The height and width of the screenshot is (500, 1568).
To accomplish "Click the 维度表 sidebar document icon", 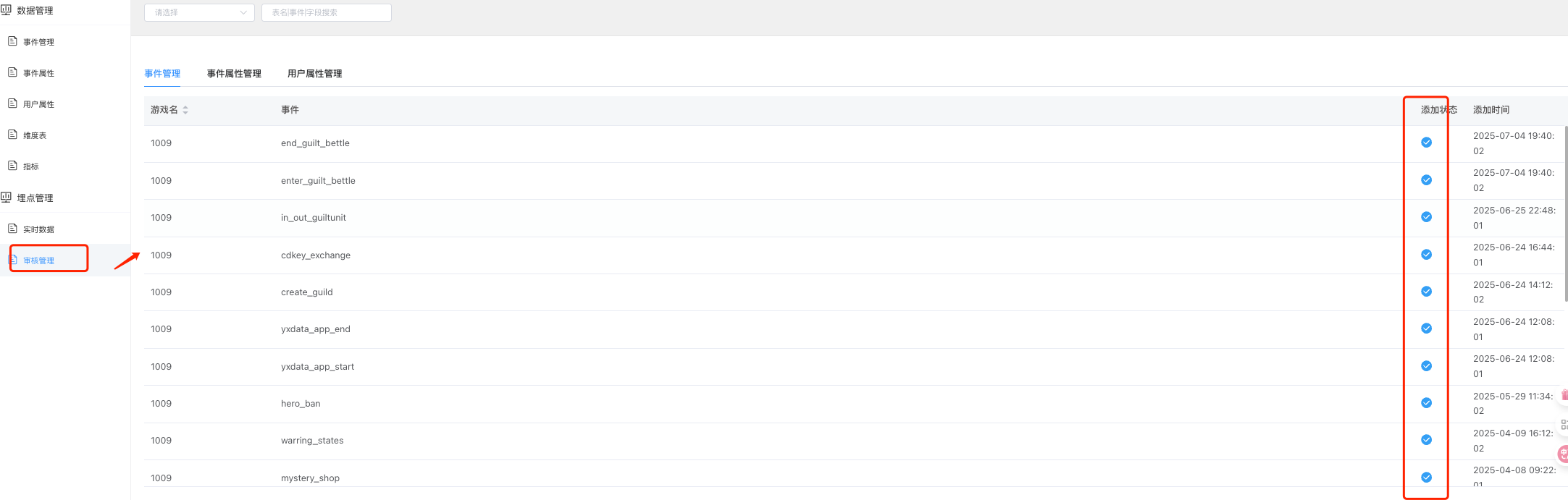I will click(12, 135).
